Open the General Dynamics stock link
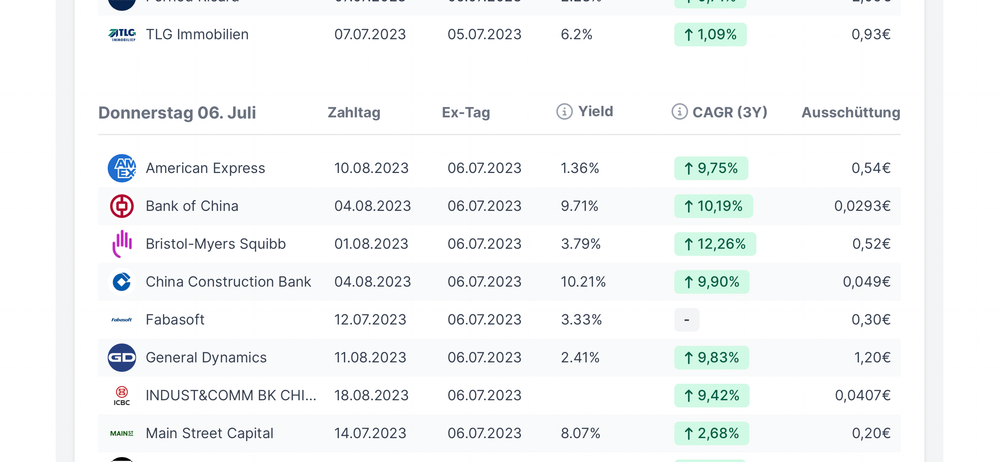The width and height of the screenshot is (999, 462). (206, 358)
